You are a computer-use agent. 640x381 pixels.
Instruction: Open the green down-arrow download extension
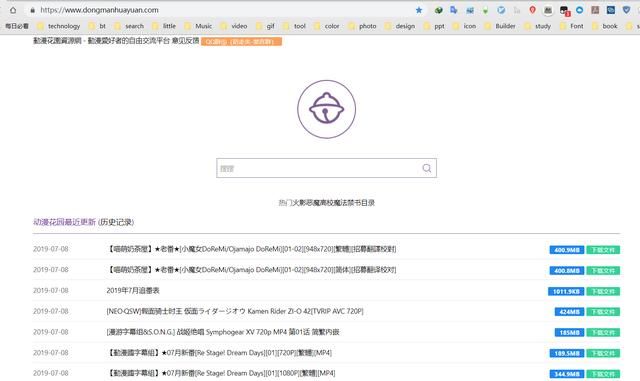tap(485, 10)
